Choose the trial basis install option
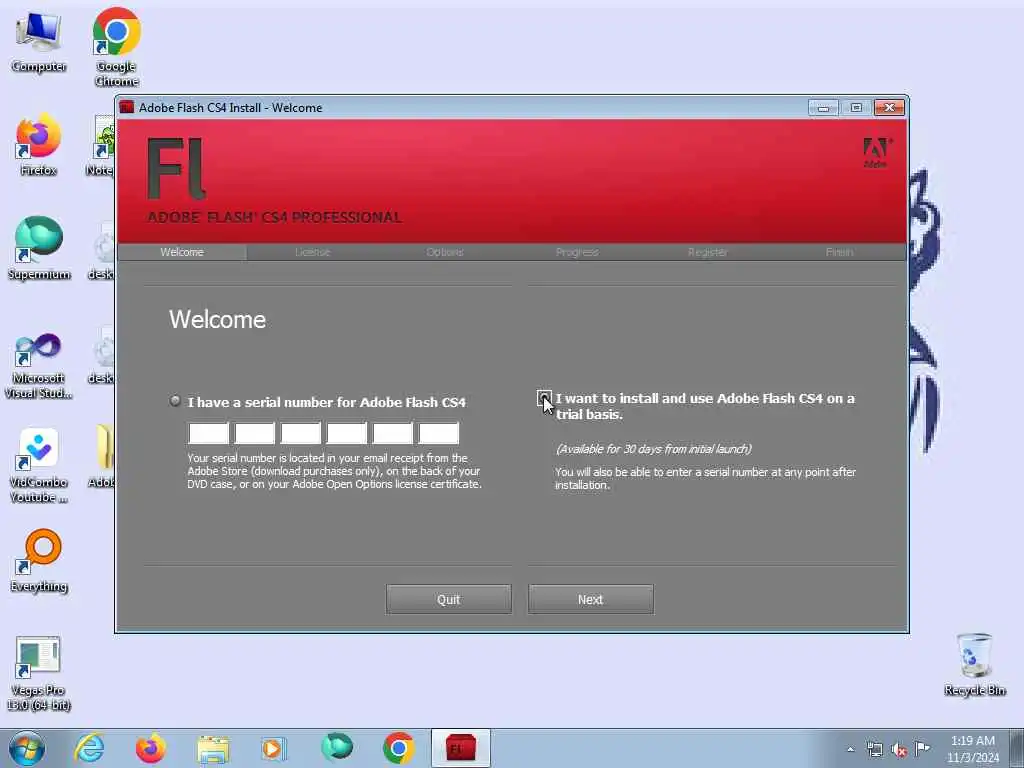Image resolution: width=1024 pixels, height=768 pixels. [x=543, y=398]
